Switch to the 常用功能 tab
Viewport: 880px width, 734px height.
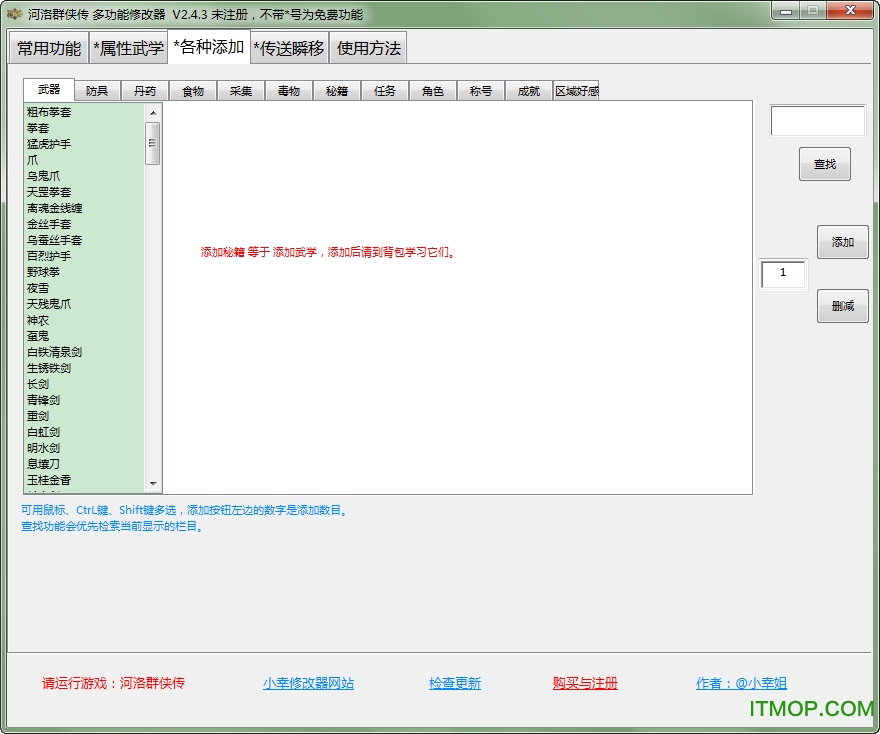tap(49, 48)
